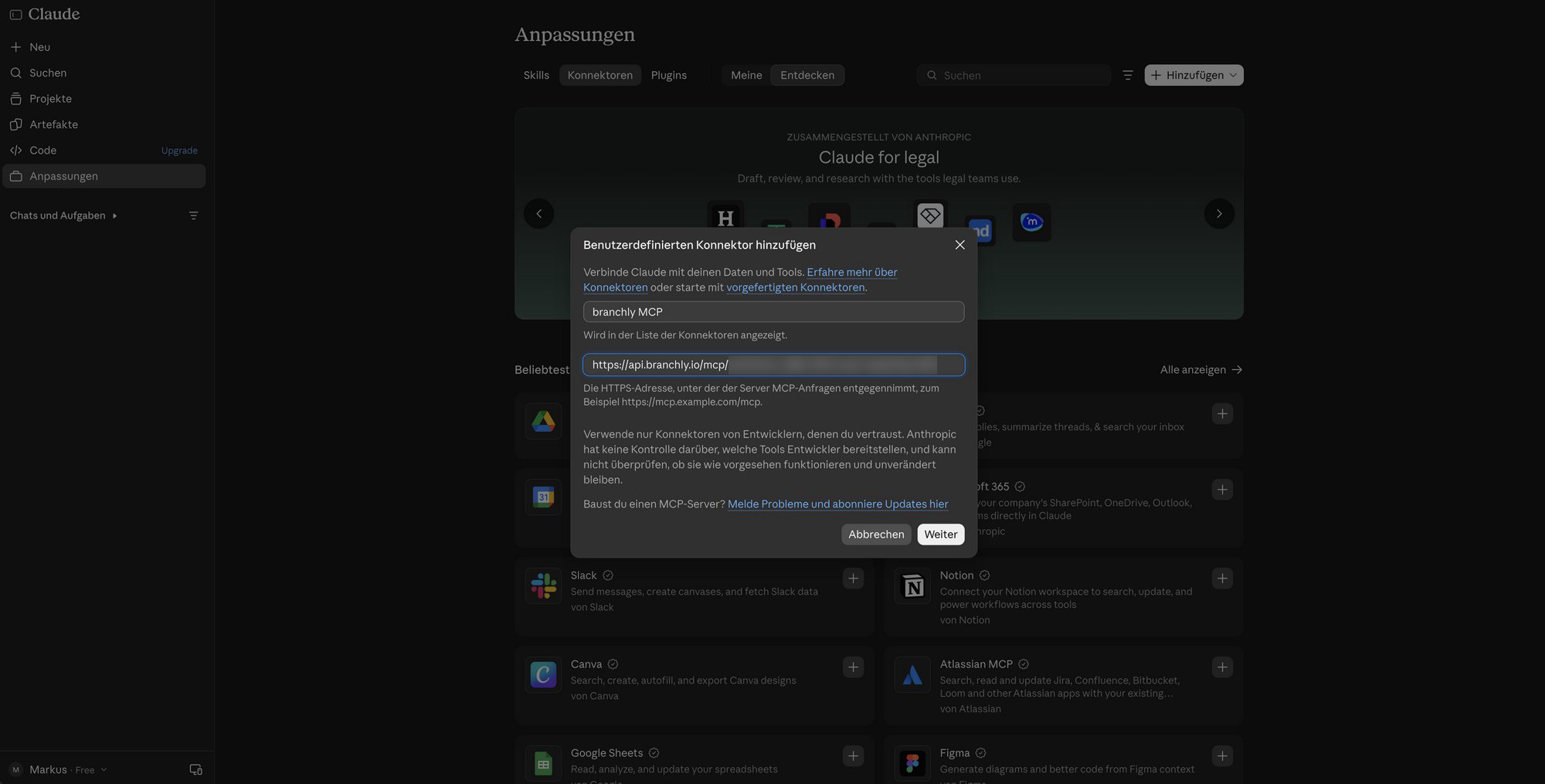Go to previous carousel slide

539,214
